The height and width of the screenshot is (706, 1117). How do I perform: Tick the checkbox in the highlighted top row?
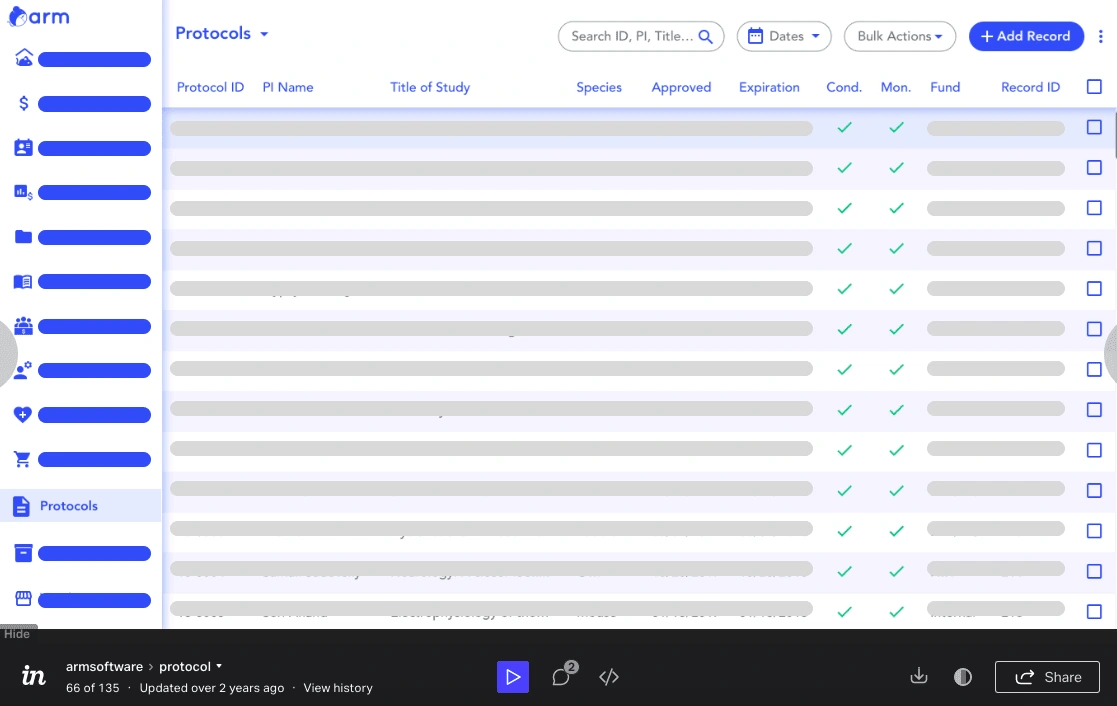[1094, 127]
